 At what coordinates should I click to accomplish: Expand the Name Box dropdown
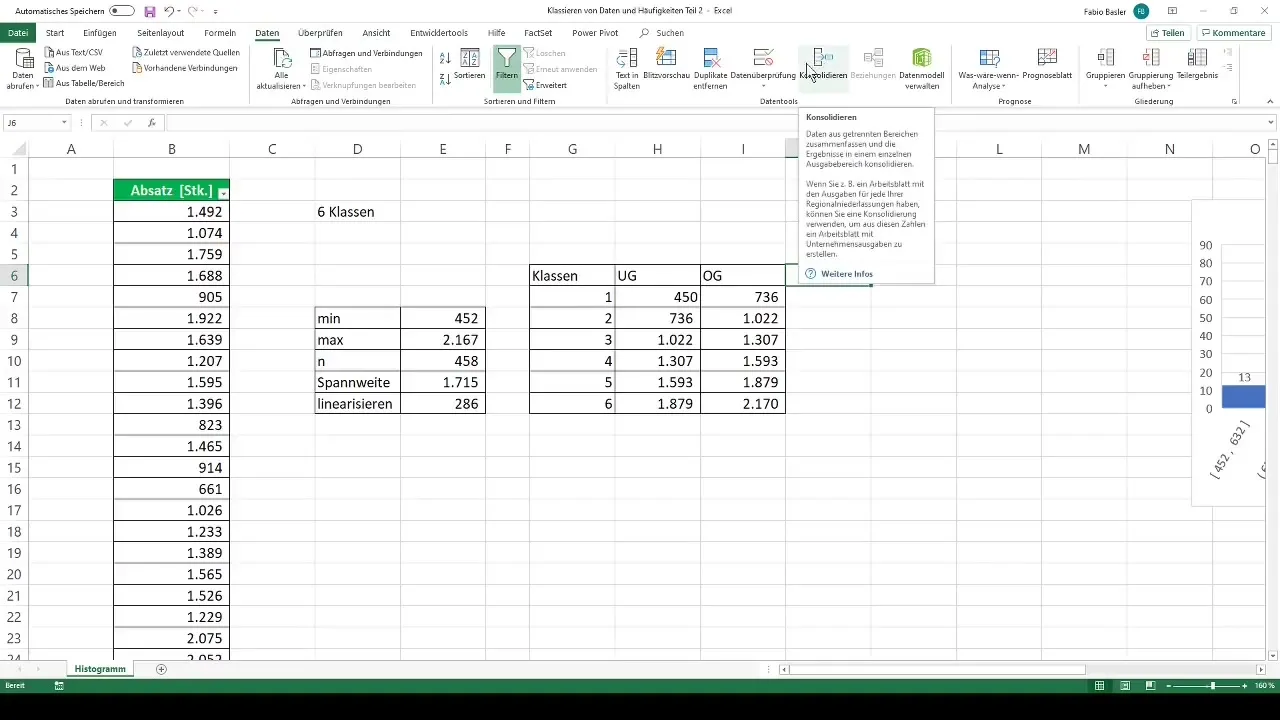64,123
